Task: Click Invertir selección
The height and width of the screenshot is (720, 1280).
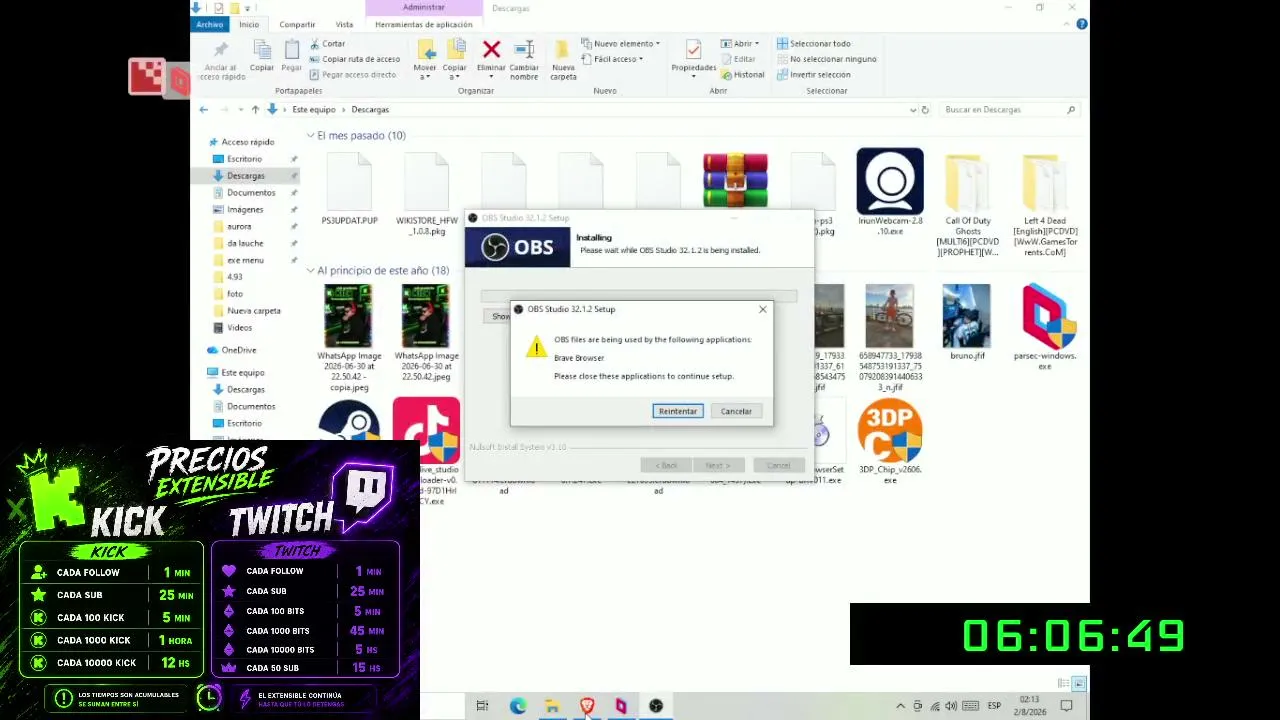Action: [813, 74]
